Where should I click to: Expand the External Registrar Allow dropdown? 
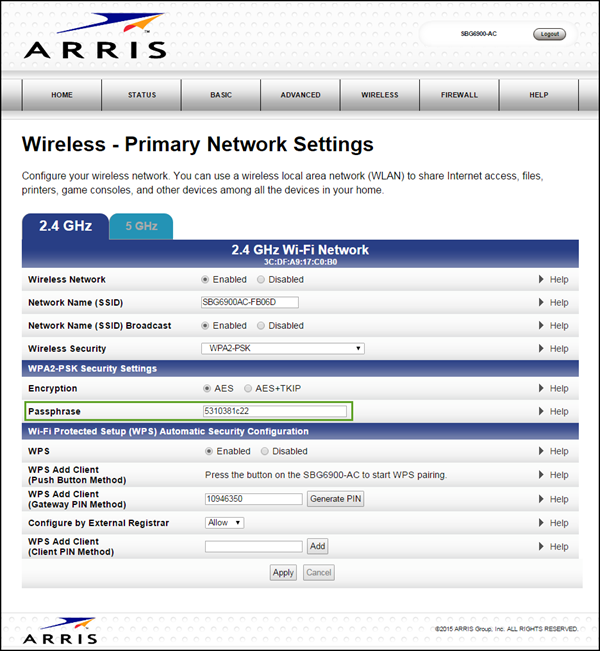coord(225,523)
